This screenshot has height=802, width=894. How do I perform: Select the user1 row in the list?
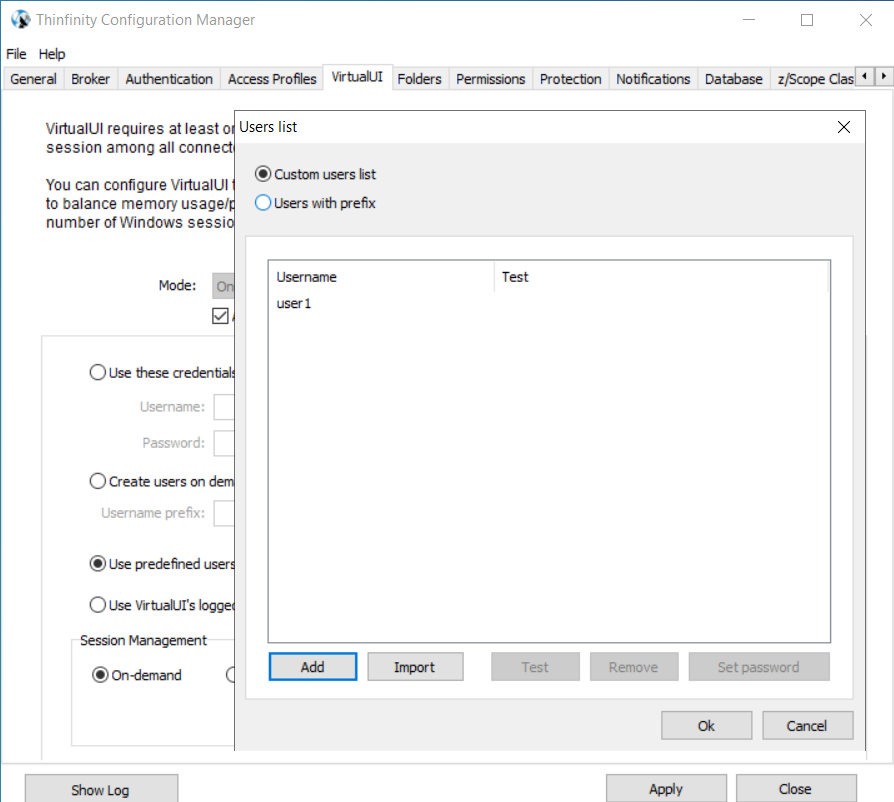pos(548,303)
